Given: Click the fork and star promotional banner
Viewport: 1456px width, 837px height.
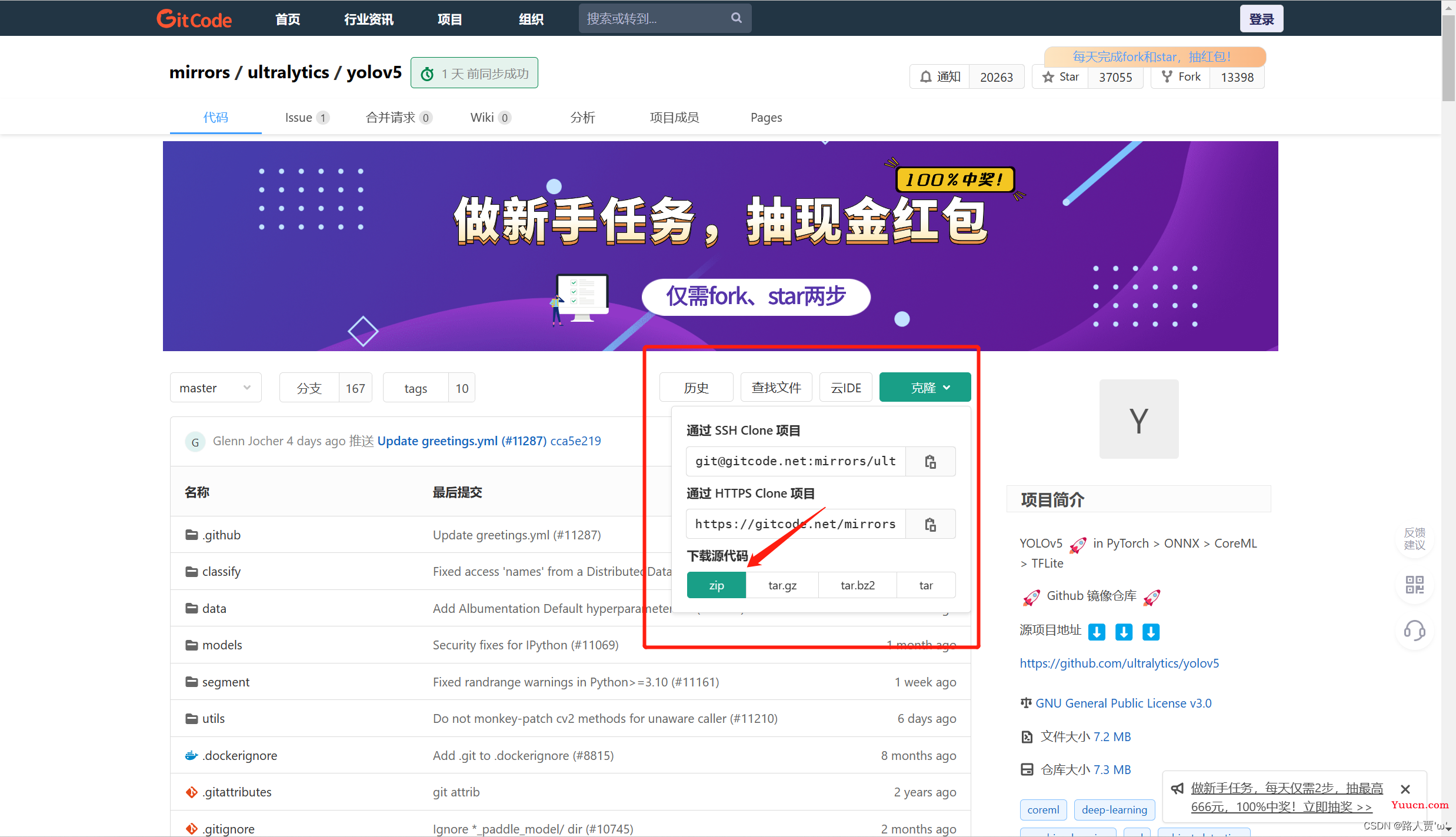Looking at the screenshot, I should pyautogui.click(x=721, y=246).
